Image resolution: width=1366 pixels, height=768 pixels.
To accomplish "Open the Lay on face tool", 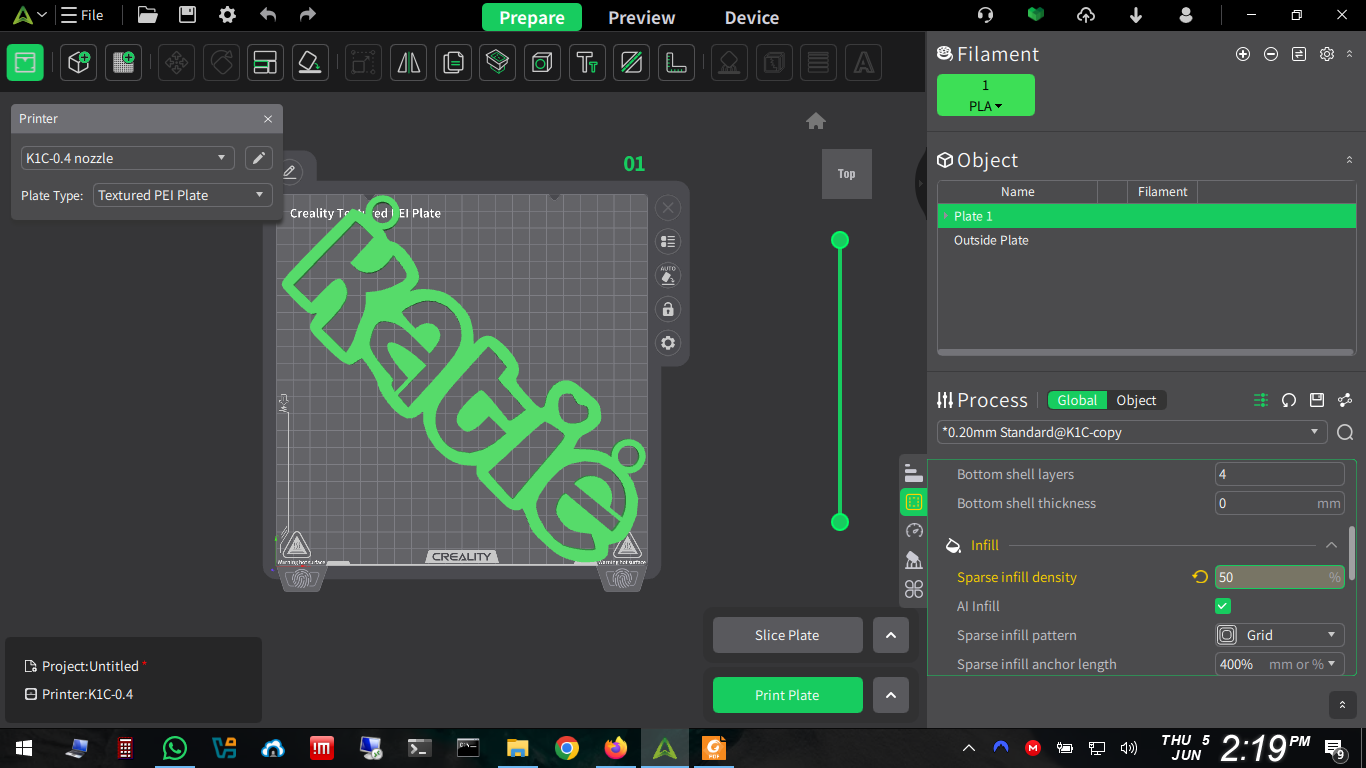I will [x=310, y=62].
